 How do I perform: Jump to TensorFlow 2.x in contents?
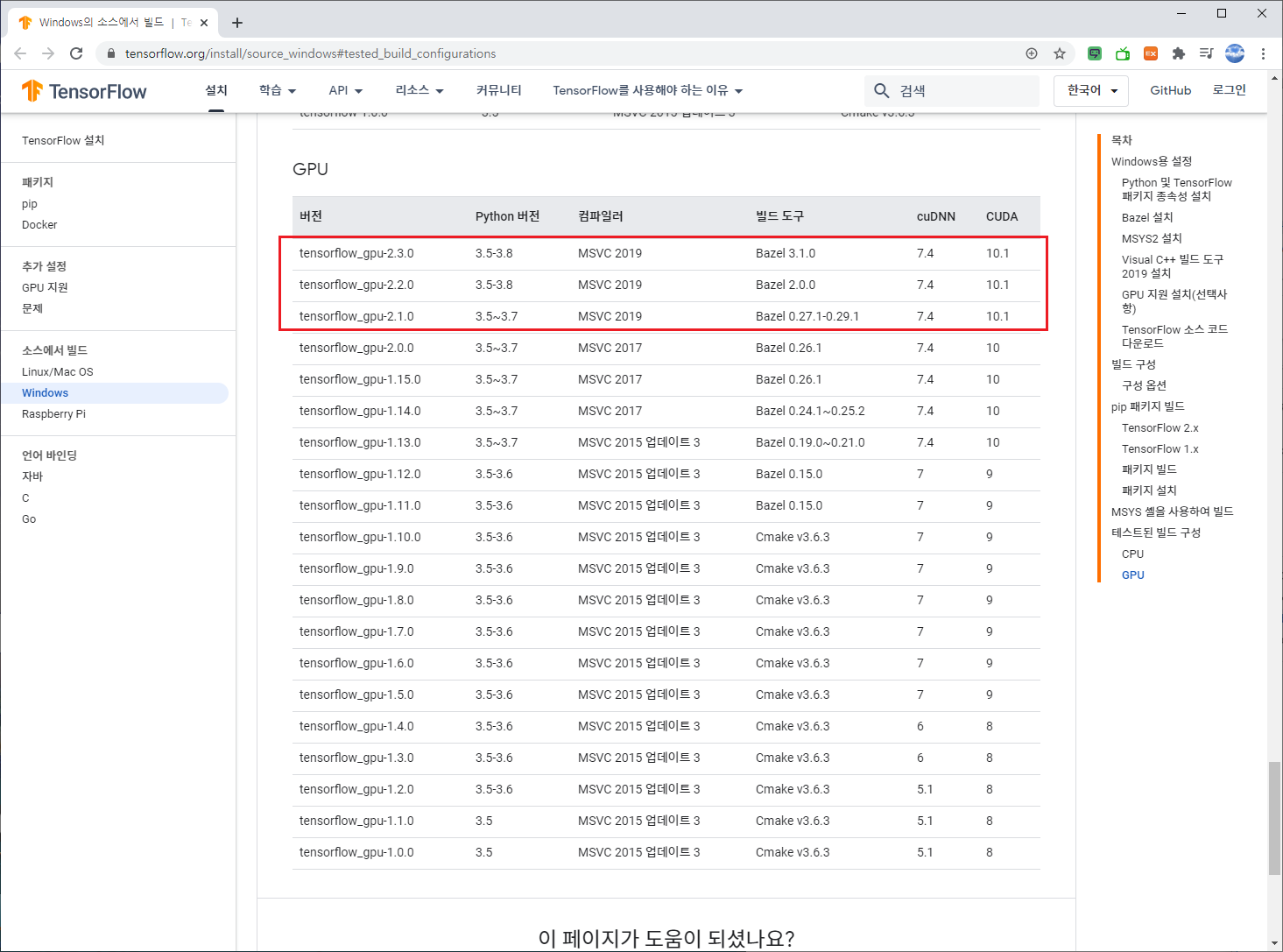tap(1160, 427)
